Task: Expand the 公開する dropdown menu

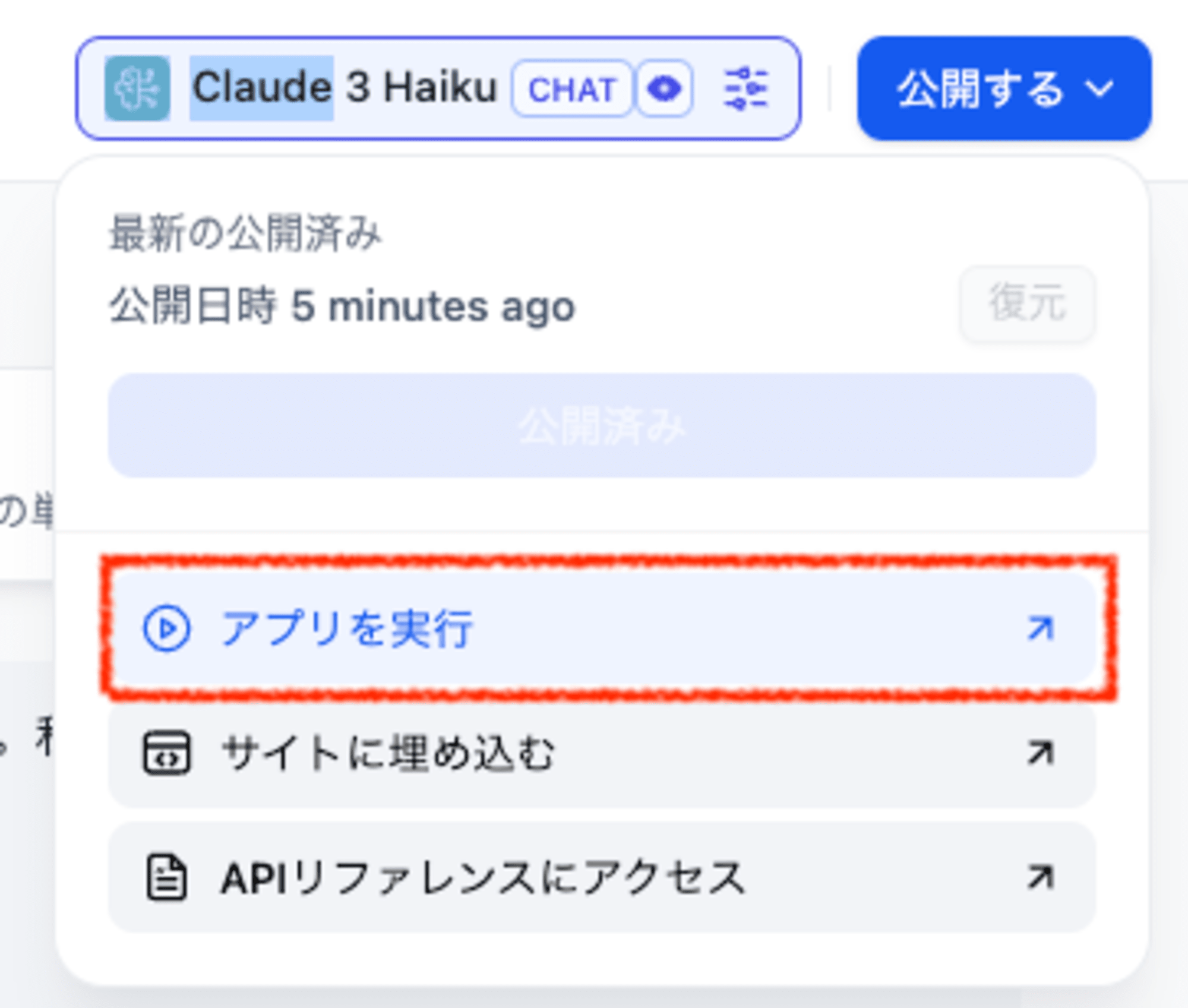Action: (1000, 90)
